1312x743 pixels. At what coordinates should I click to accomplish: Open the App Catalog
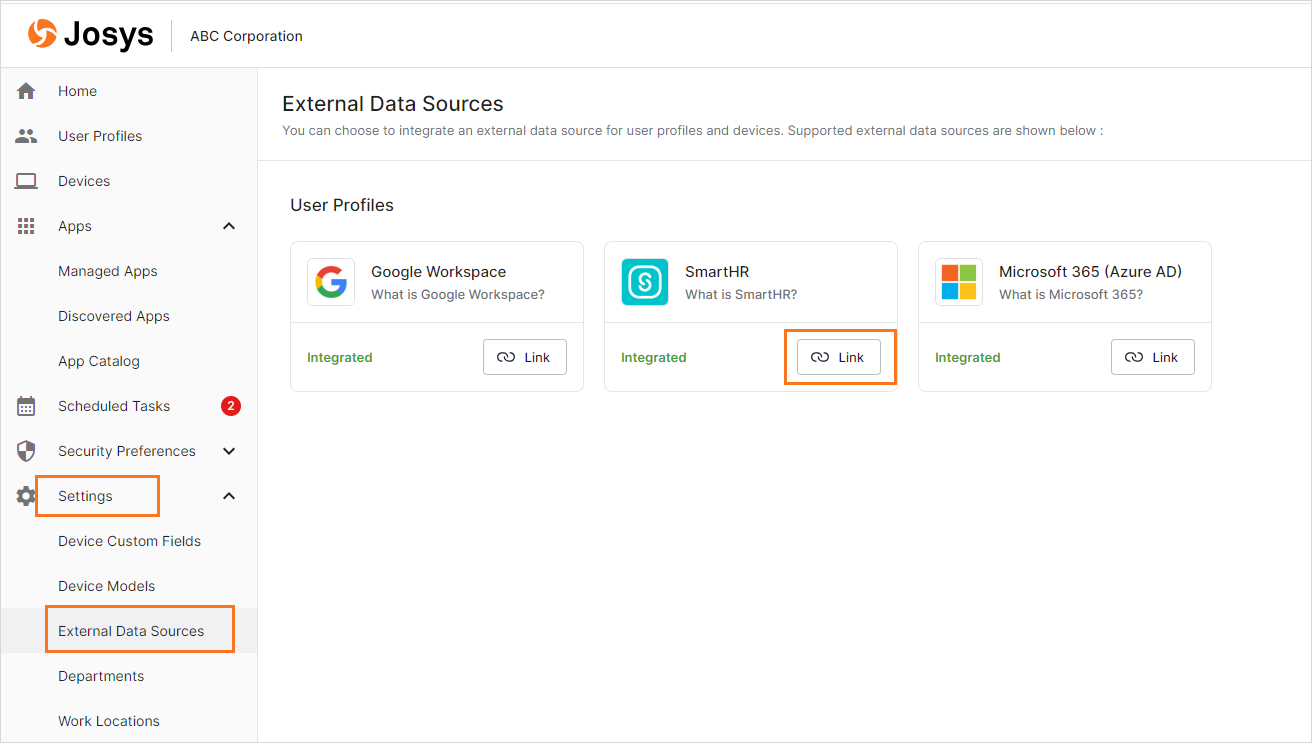point(99,361)
